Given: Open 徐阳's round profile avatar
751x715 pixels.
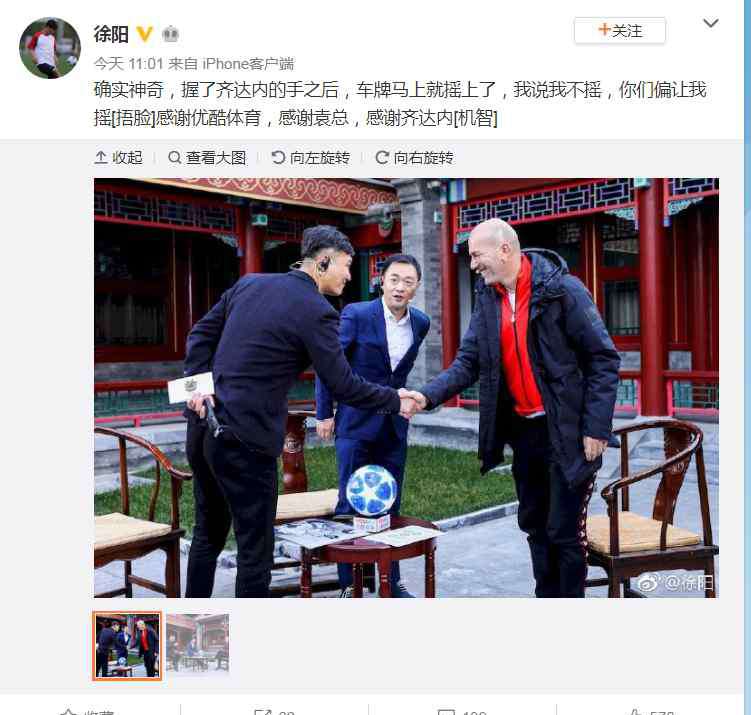Looking at the screenshot, I should coord(50,48).
